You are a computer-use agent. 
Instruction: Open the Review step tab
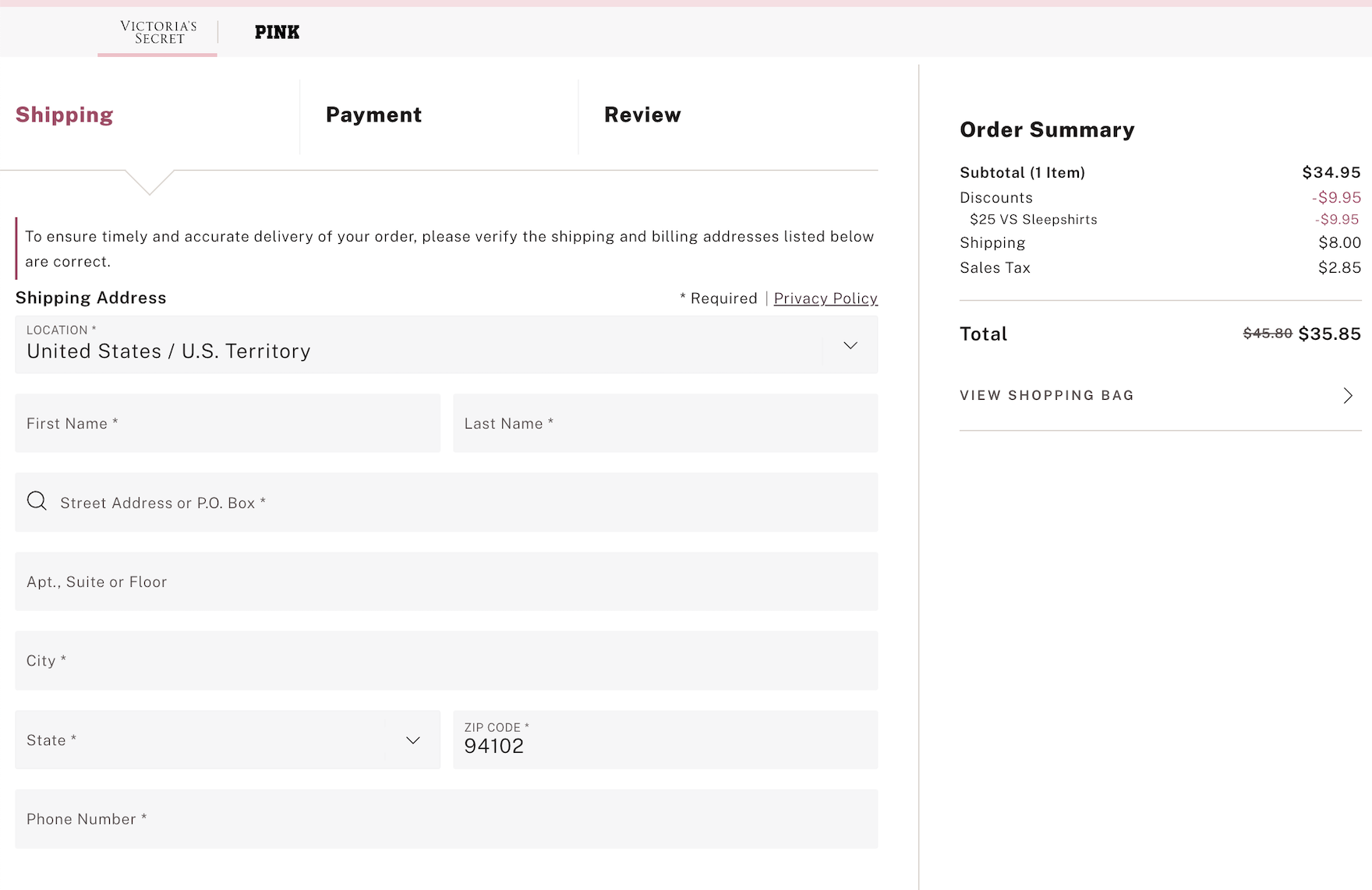tap(642, 115)
